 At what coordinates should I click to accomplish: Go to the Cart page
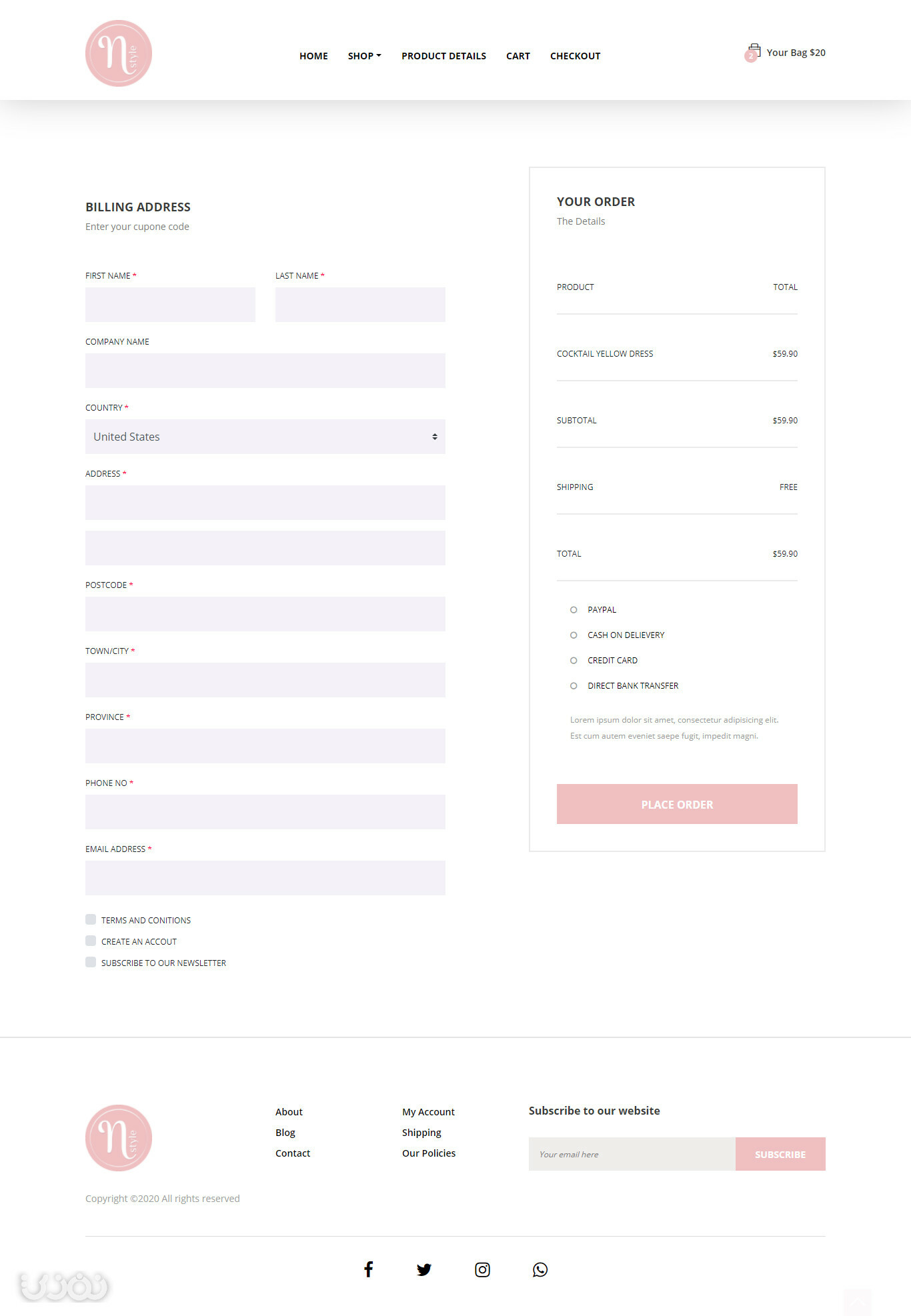(x=518, y=56)
